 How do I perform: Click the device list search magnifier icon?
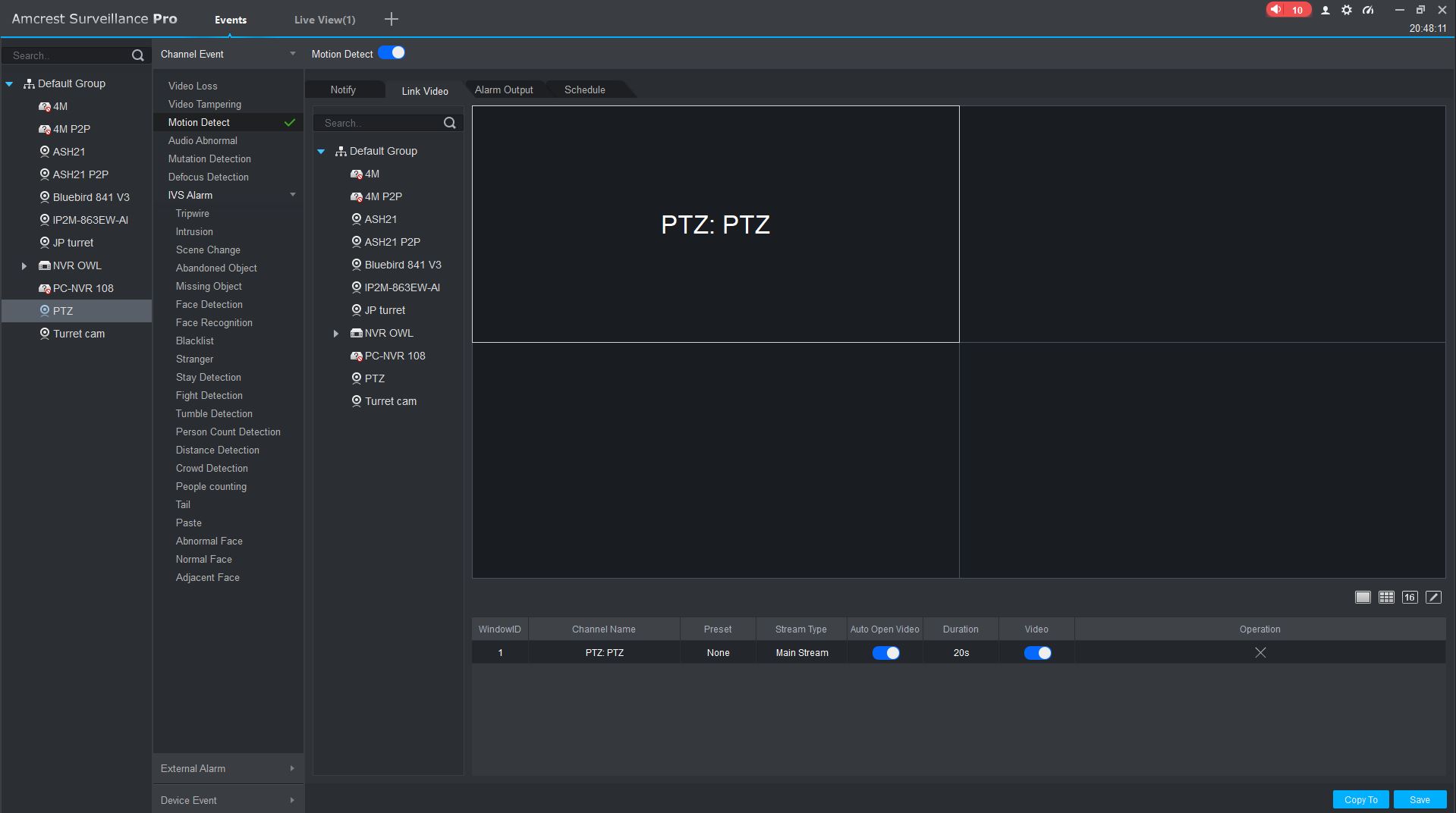(137, 55)
